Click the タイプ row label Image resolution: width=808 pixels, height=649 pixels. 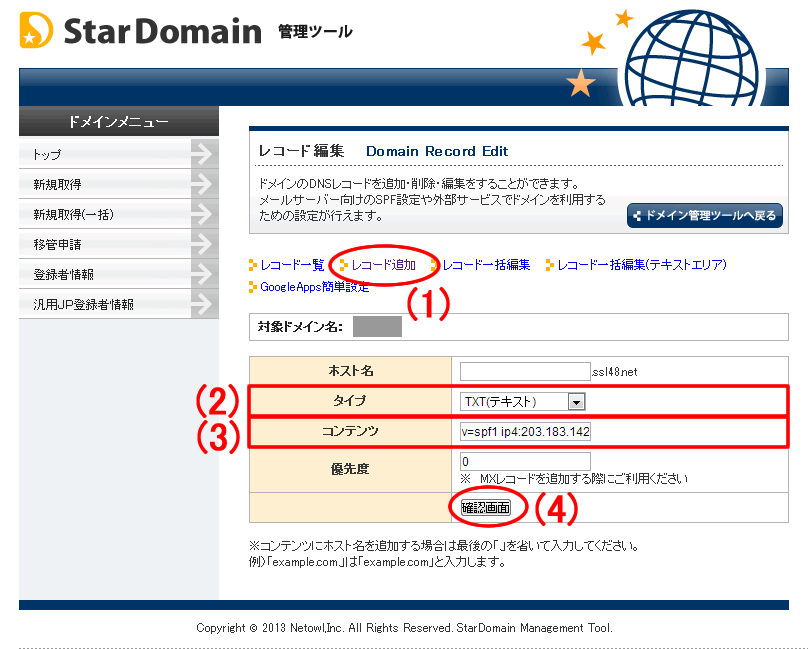[350, 401]
